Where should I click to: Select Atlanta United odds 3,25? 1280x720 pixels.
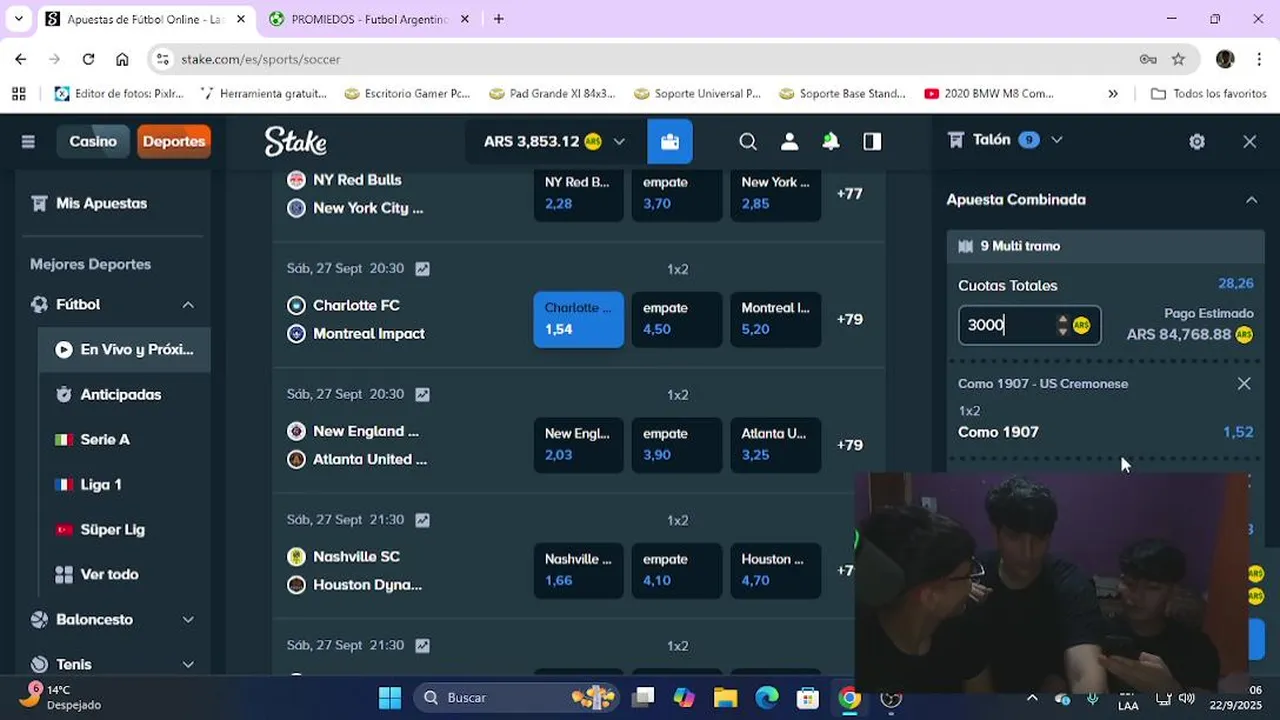tap(775, 445)
